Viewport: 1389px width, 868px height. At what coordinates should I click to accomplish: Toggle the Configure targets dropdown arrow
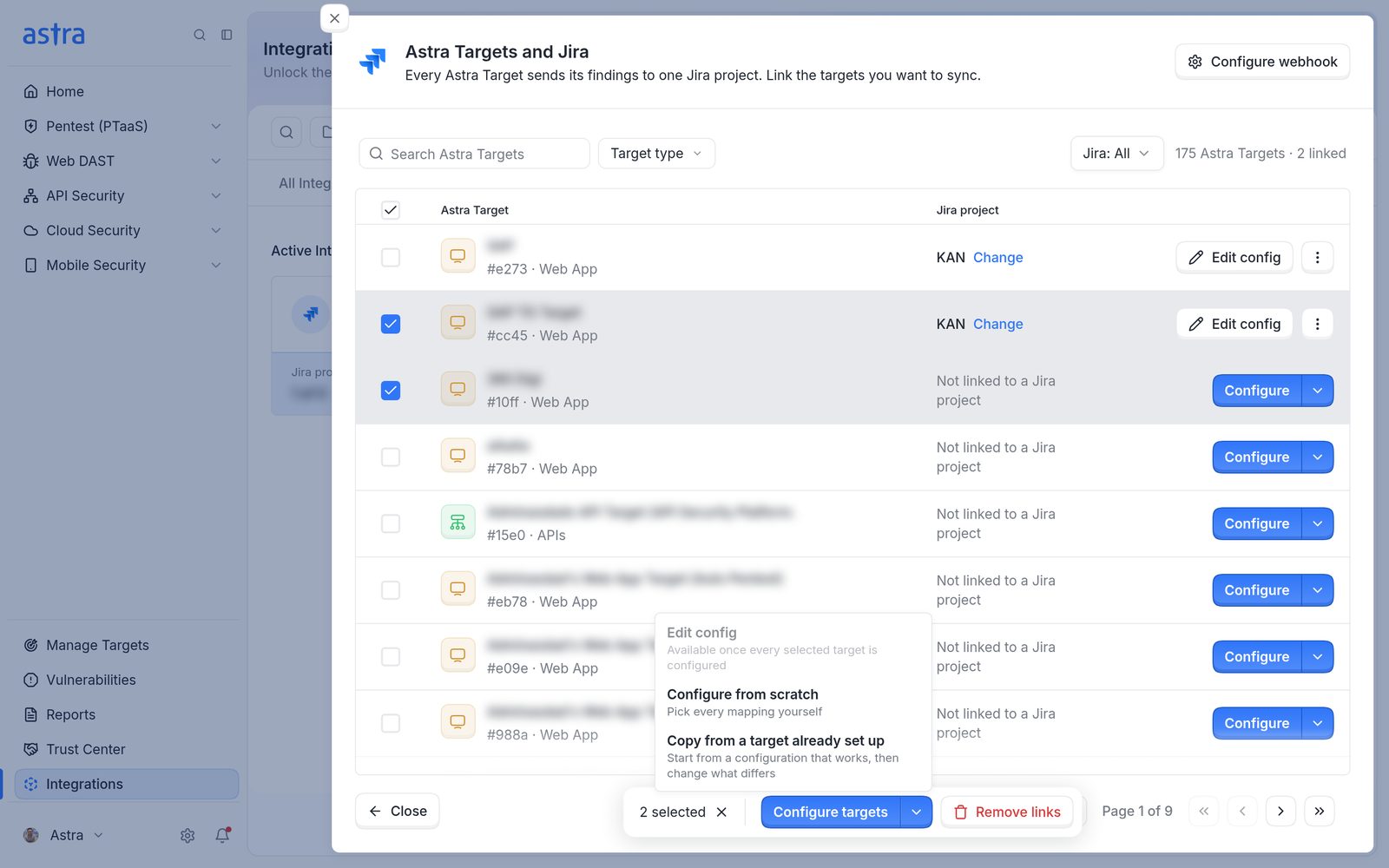tap(916, 812)
